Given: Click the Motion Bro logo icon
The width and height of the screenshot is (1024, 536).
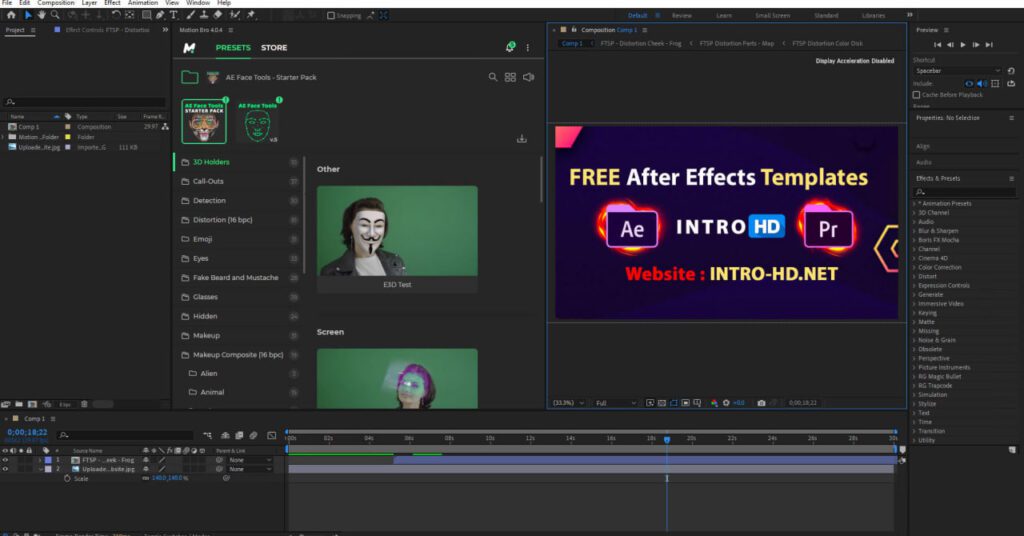Looking at the screenshot, I should [189, 48].
